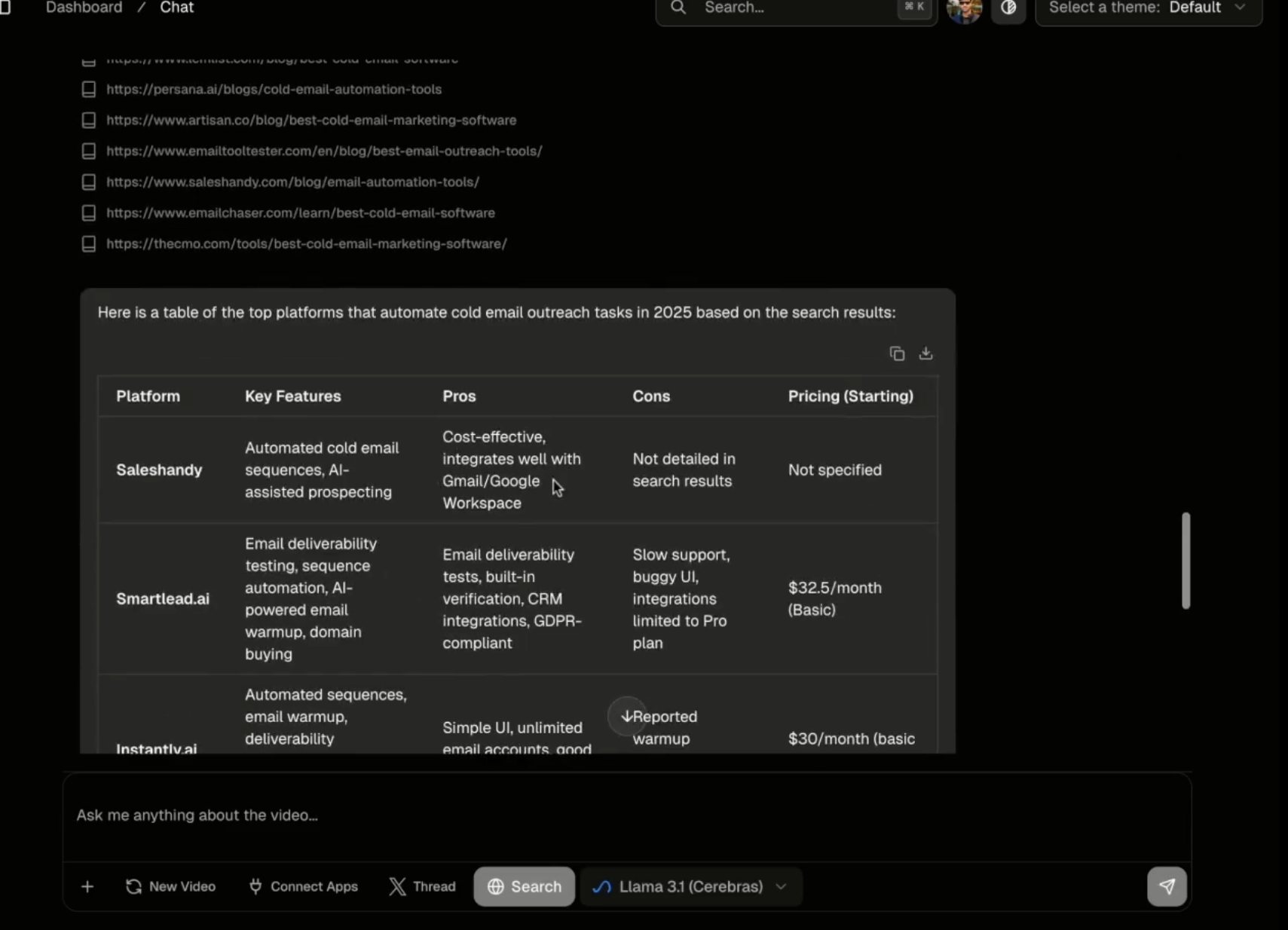
Task: Select the Saleshandy platform cell
Action: pyautogui.click(x=160, y=470)
